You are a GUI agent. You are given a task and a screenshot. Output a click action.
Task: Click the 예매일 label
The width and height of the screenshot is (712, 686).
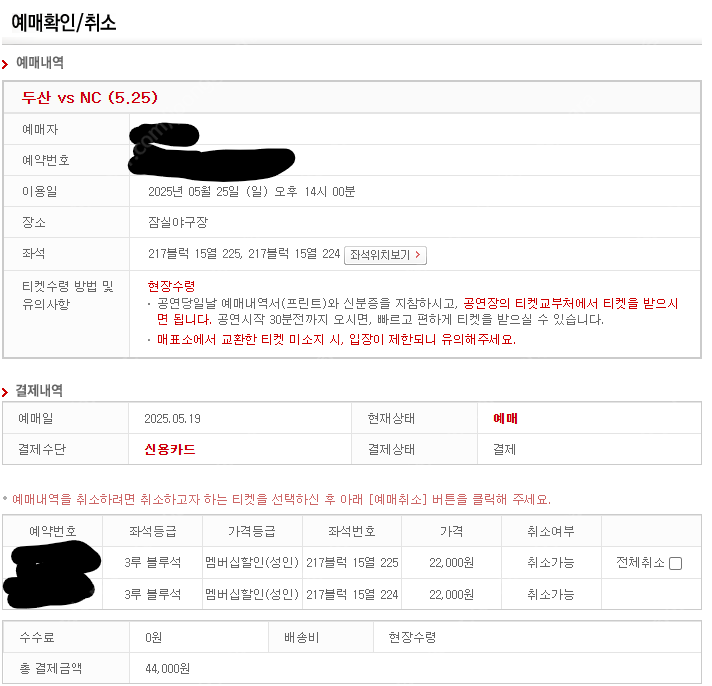pos(35,419)
